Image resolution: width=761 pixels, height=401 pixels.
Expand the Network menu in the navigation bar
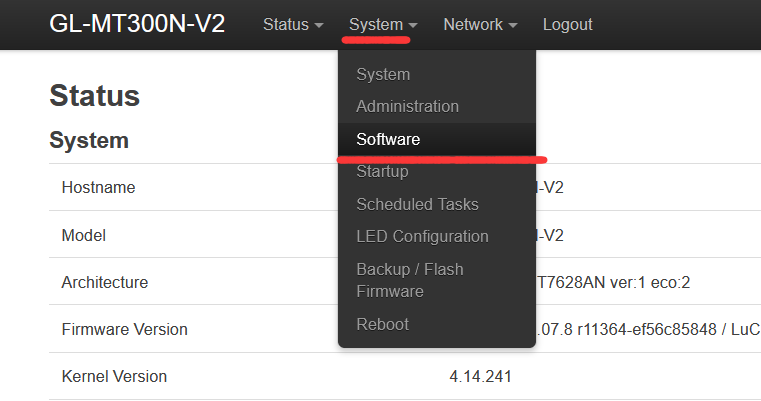pyautogui.click(x=480, y=24)
